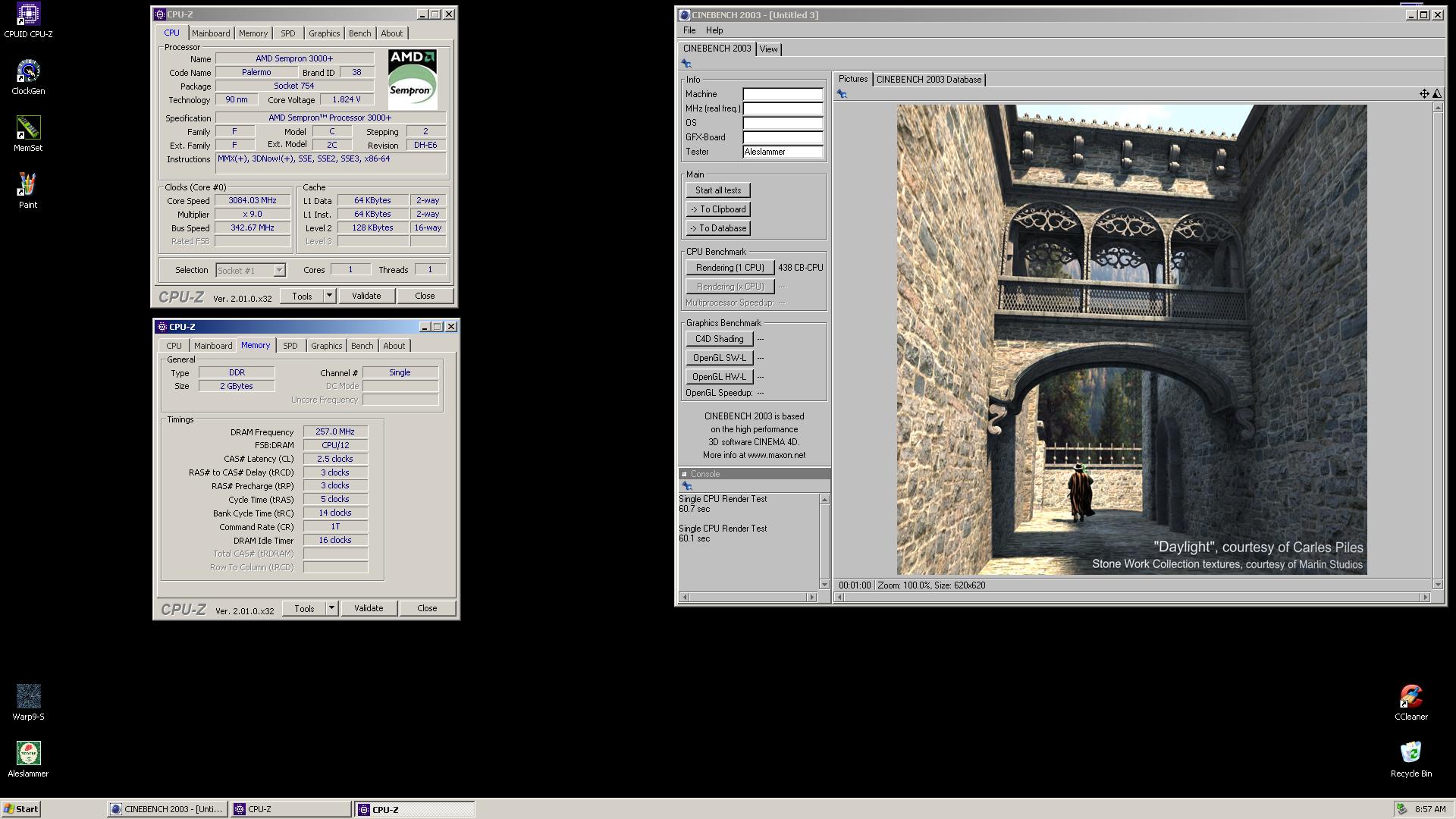Open Mainboard tab in bottom CPU-Z
This screenshot has width=1456, height=819.
(213, 346)
